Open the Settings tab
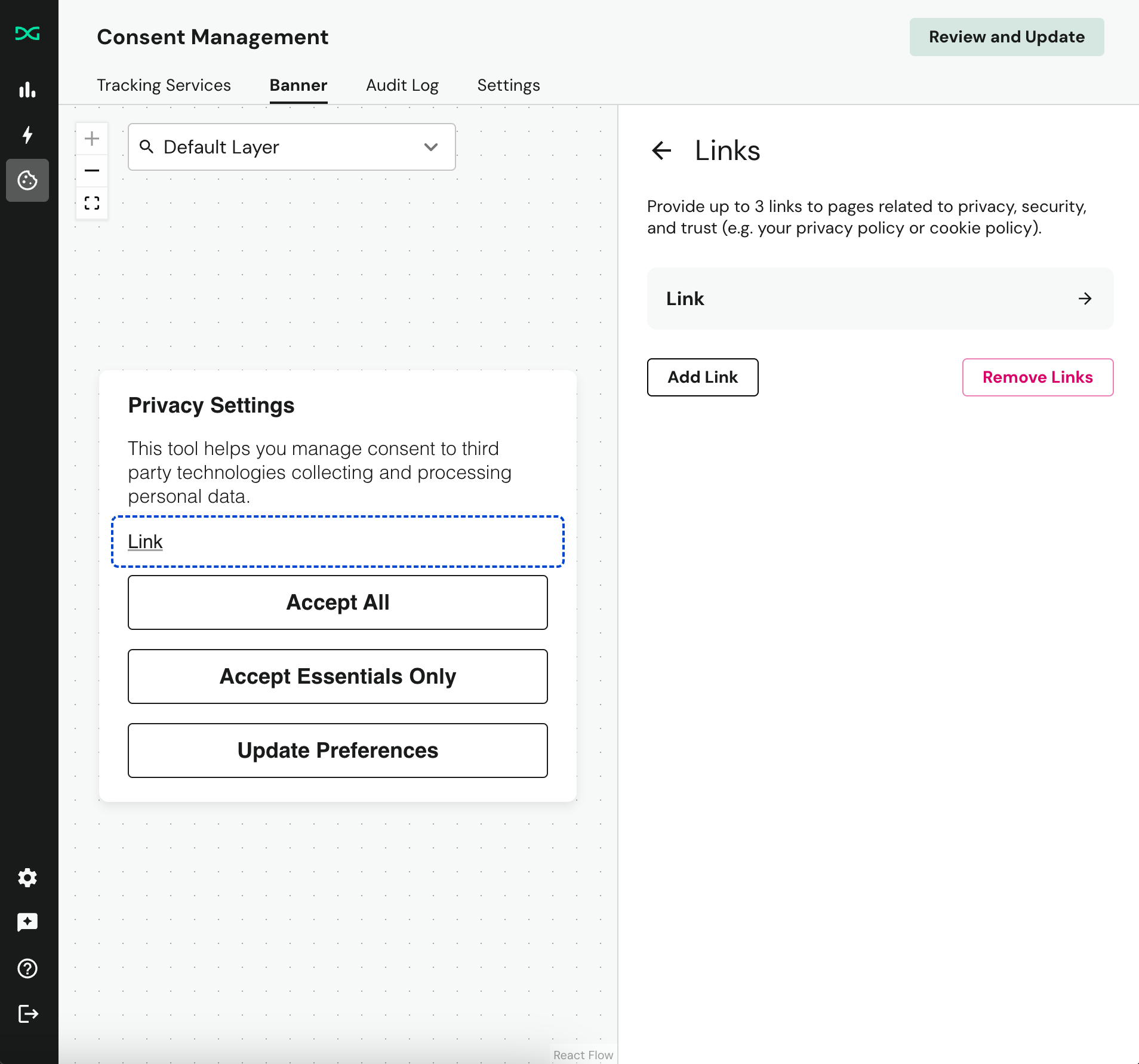 [x=509, y=85]
